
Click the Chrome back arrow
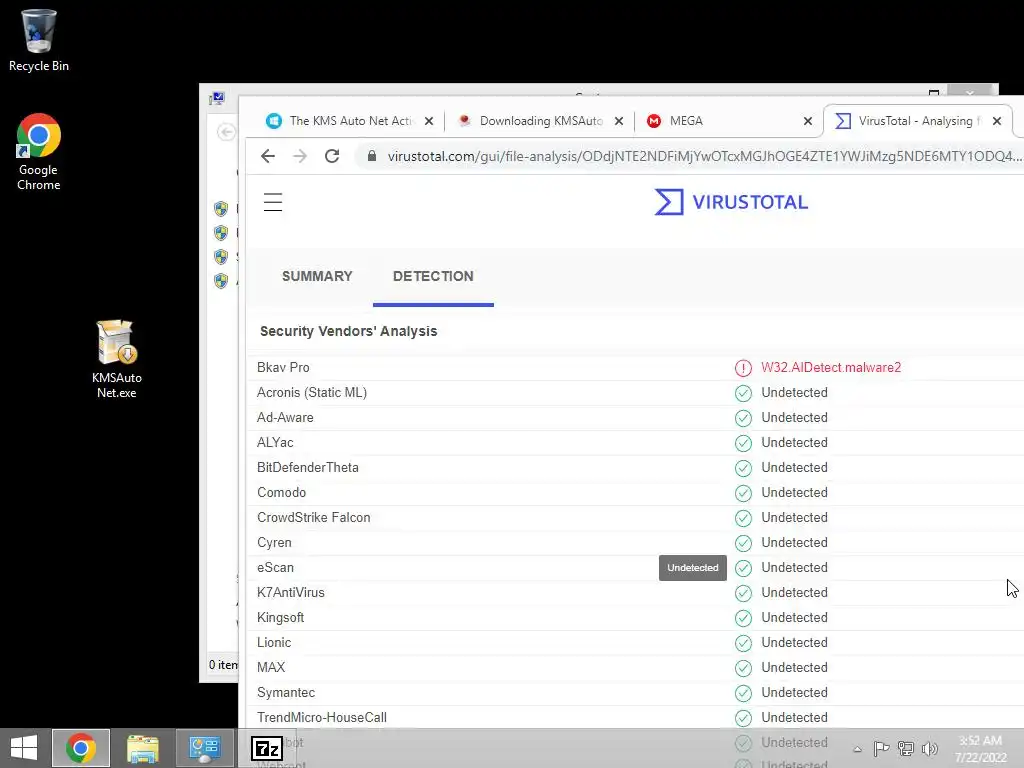(x=268, y=156)
